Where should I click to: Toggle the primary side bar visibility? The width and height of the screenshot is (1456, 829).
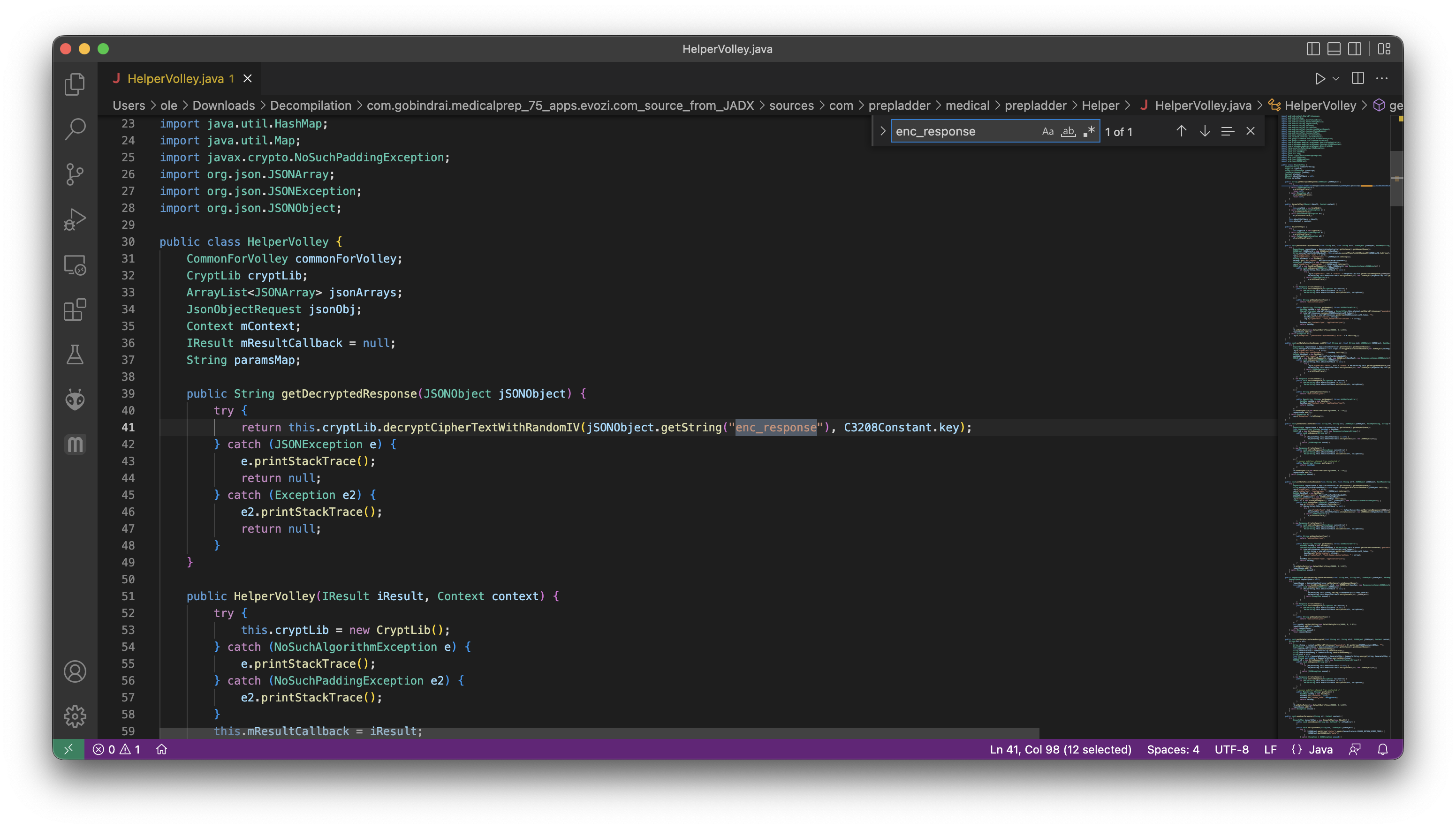tap(1313, 49)
